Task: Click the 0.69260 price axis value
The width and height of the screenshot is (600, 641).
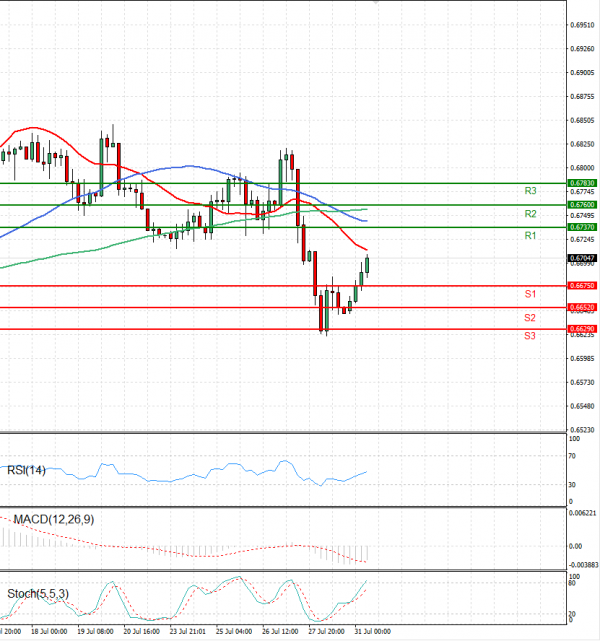Action: pyautogui.click(x=582, y=49)
